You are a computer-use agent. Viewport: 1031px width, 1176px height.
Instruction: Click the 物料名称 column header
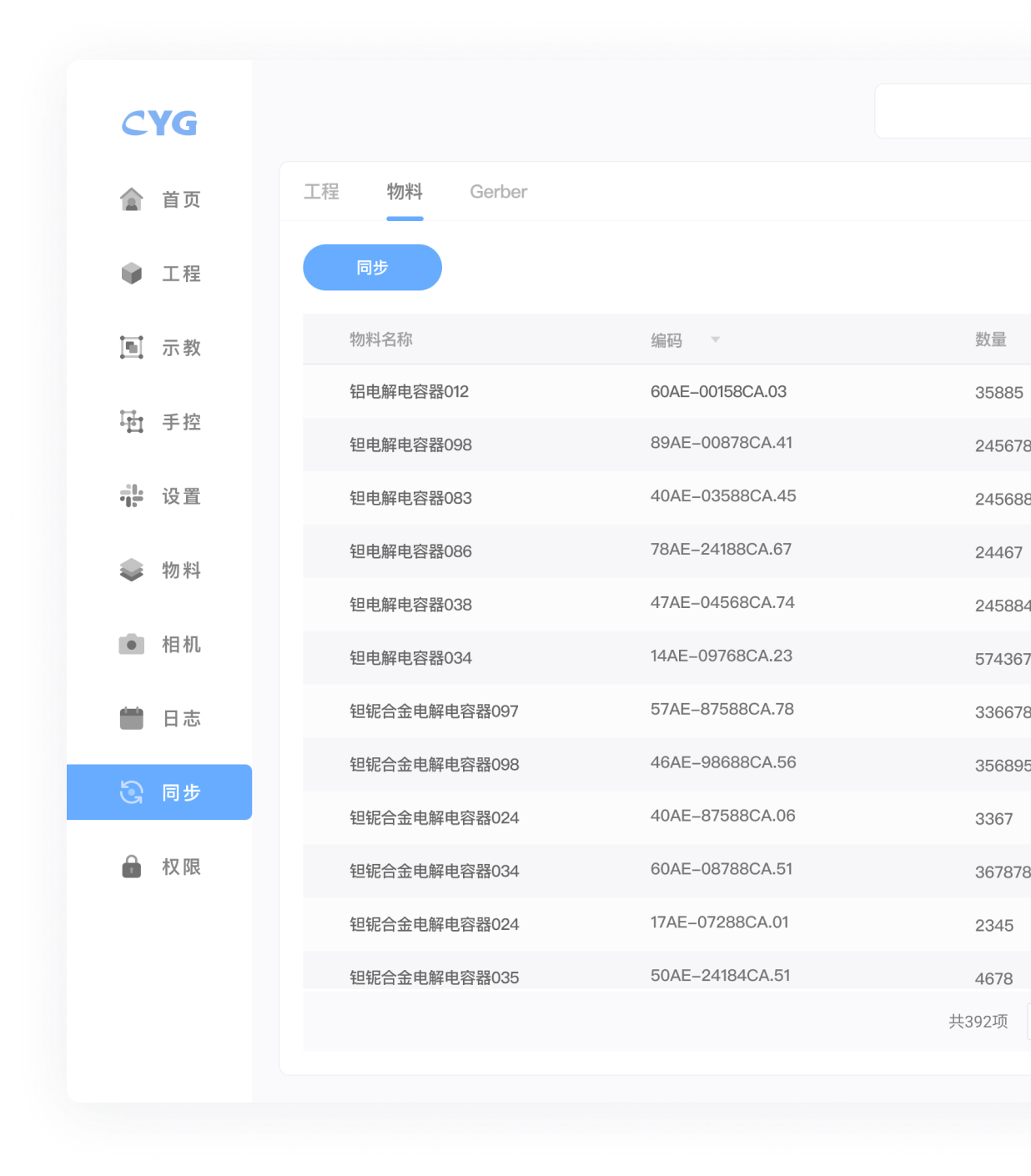click(381, 339)
